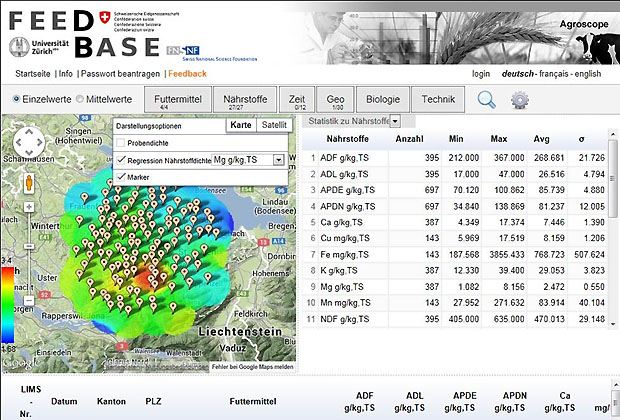Viewport: 620px width, 420px height.
Task: Open the Mg g/kg.TS nutrient dropdown
Action: pyautogui.click(x=278, y=160)
